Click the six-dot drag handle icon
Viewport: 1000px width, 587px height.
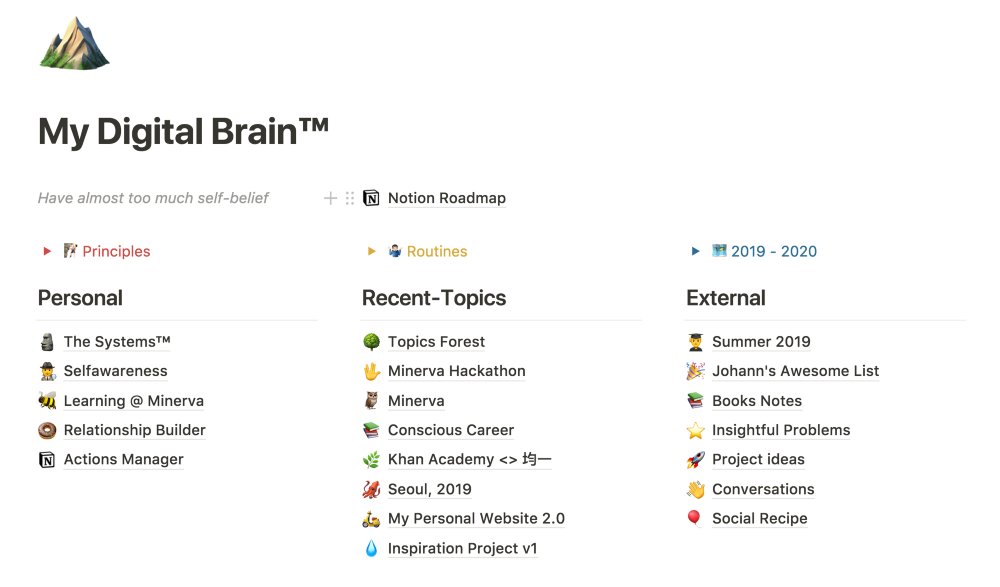[x=349, y=198]
